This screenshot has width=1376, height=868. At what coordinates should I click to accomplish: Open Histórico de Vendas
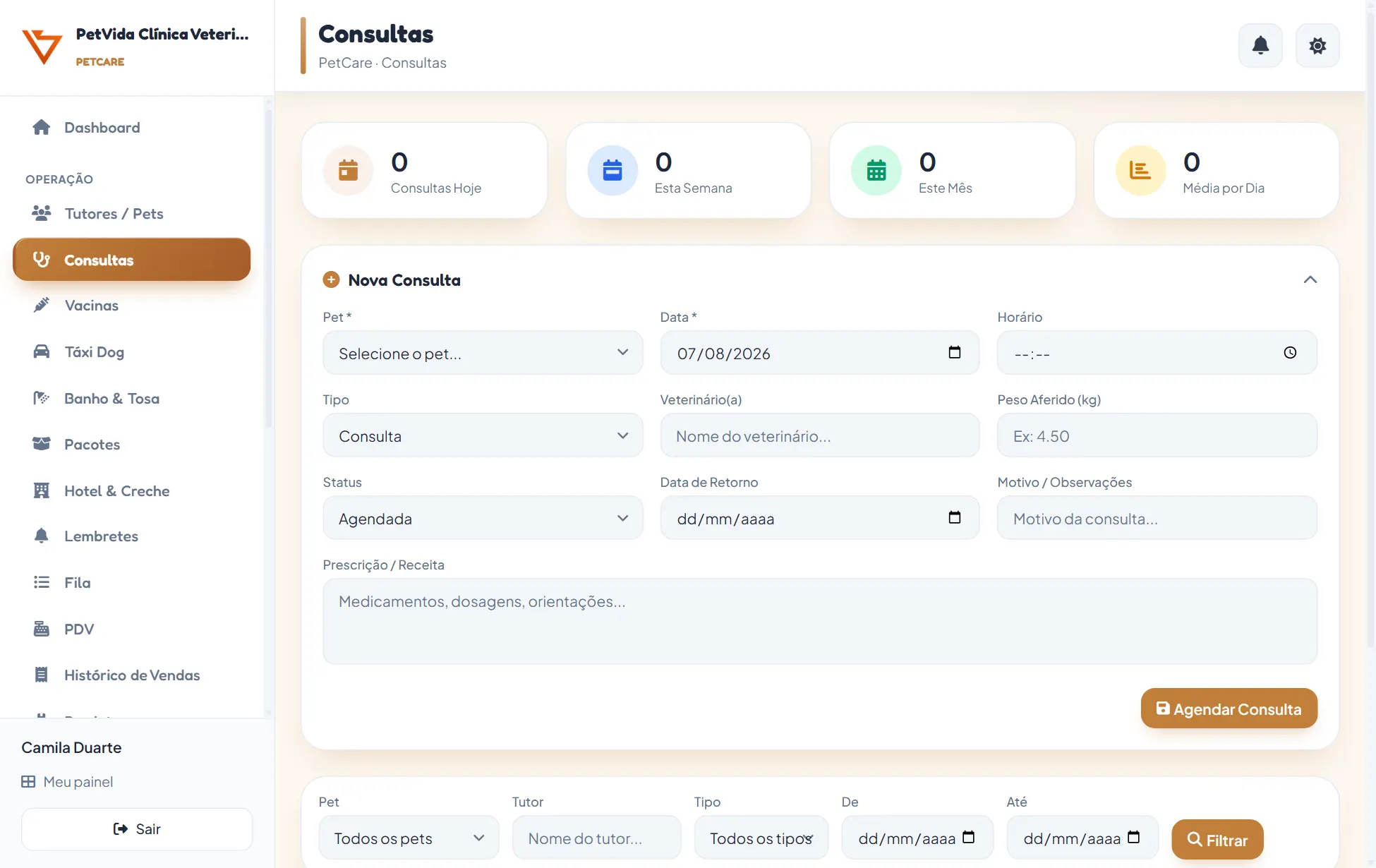tap(132, 675)
